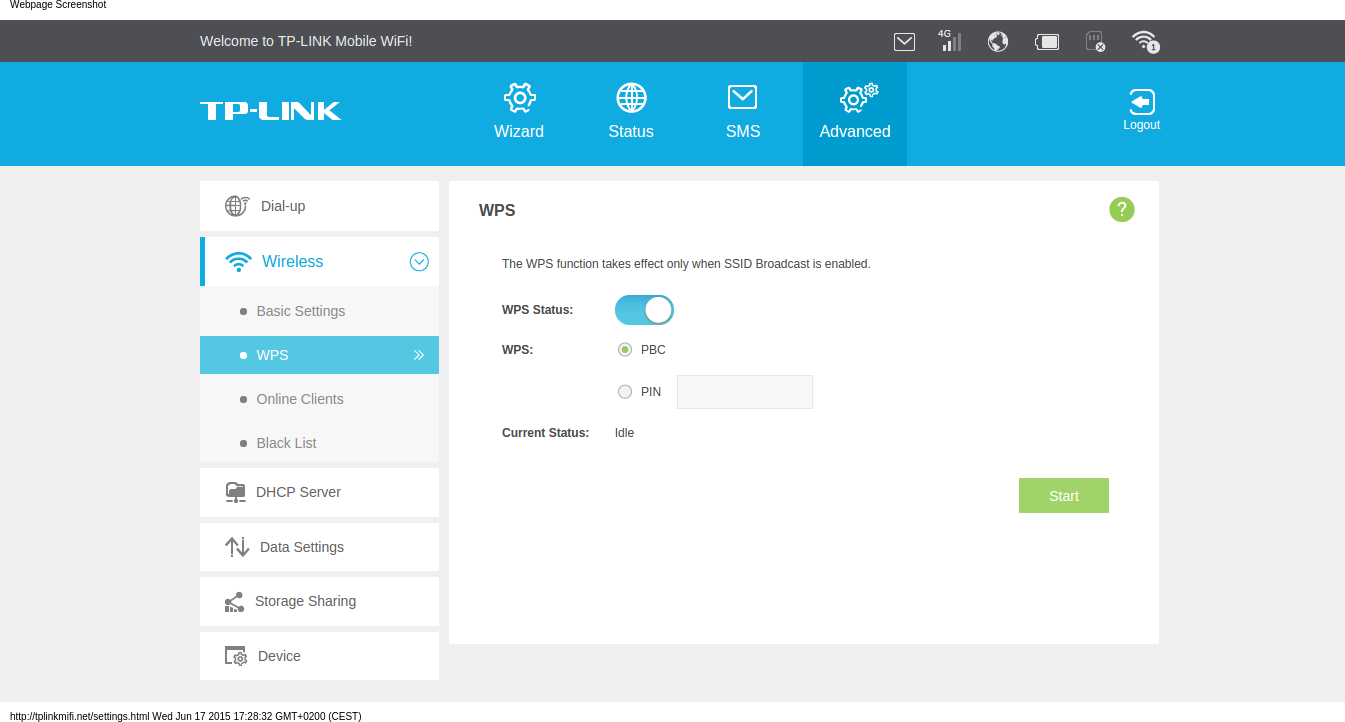Select the PIN radio button
Screen dimensions: 1345x722
pyautogui.click(x=625, y=392)
